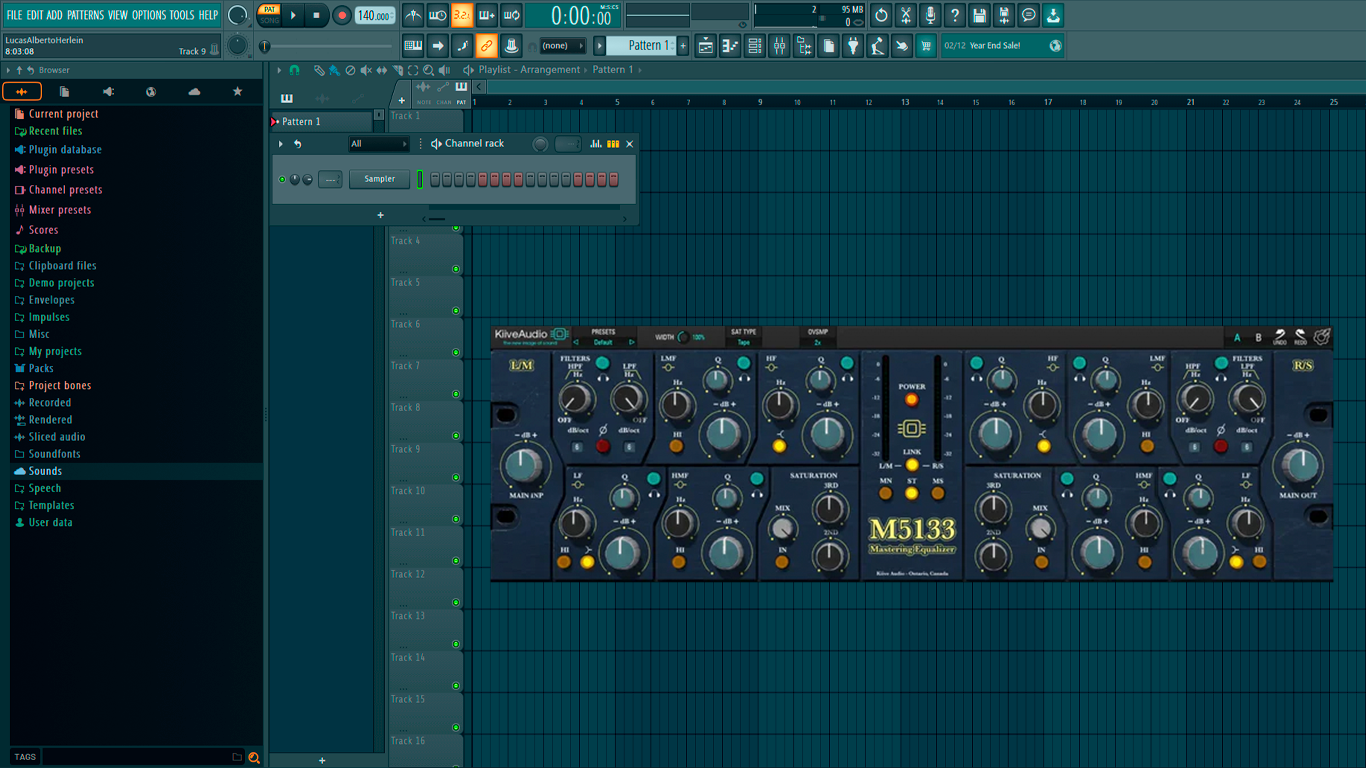Toggle the LINK button on M5133
1366x768 pixels.
911,465
